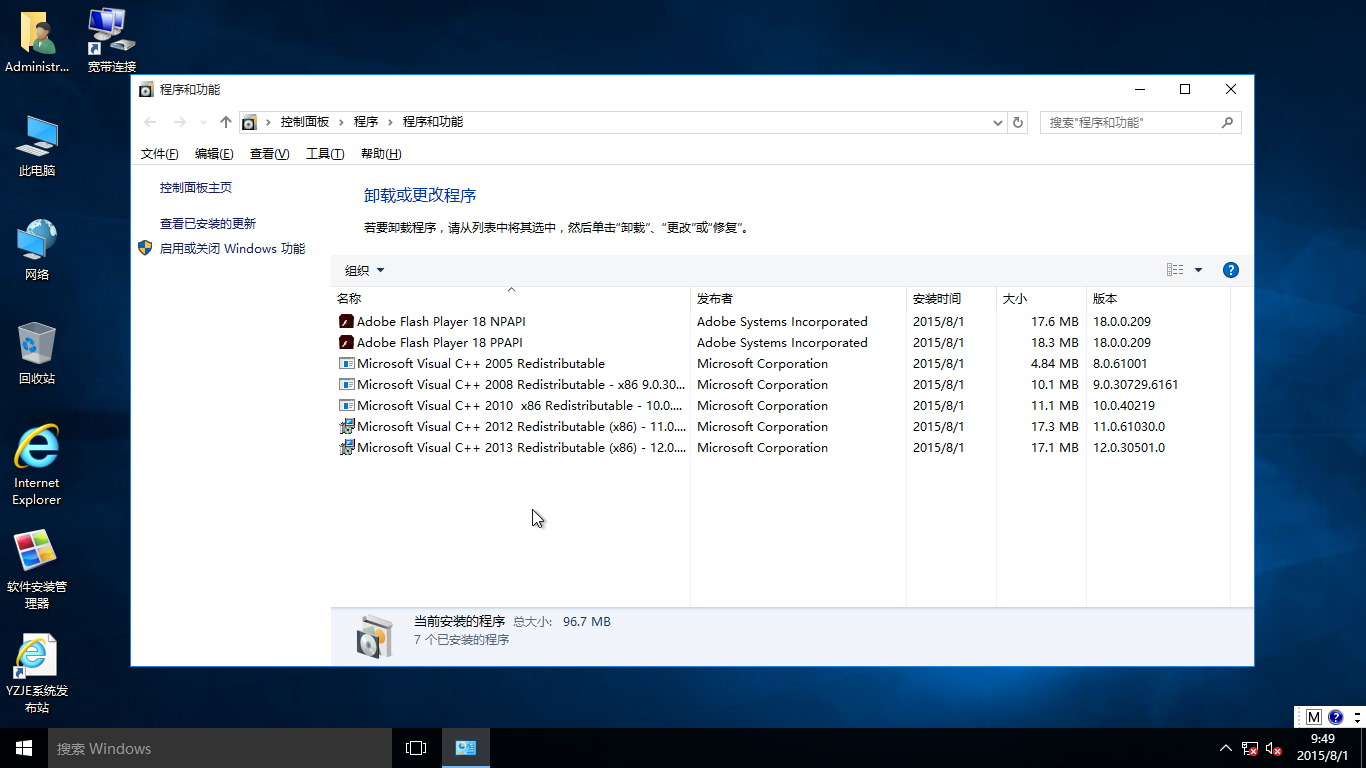Image resolution: width=1366 pixels, height=768 pixels.
Task: Open 软件安装管理器 desktop icon
Action: point(37,570)
